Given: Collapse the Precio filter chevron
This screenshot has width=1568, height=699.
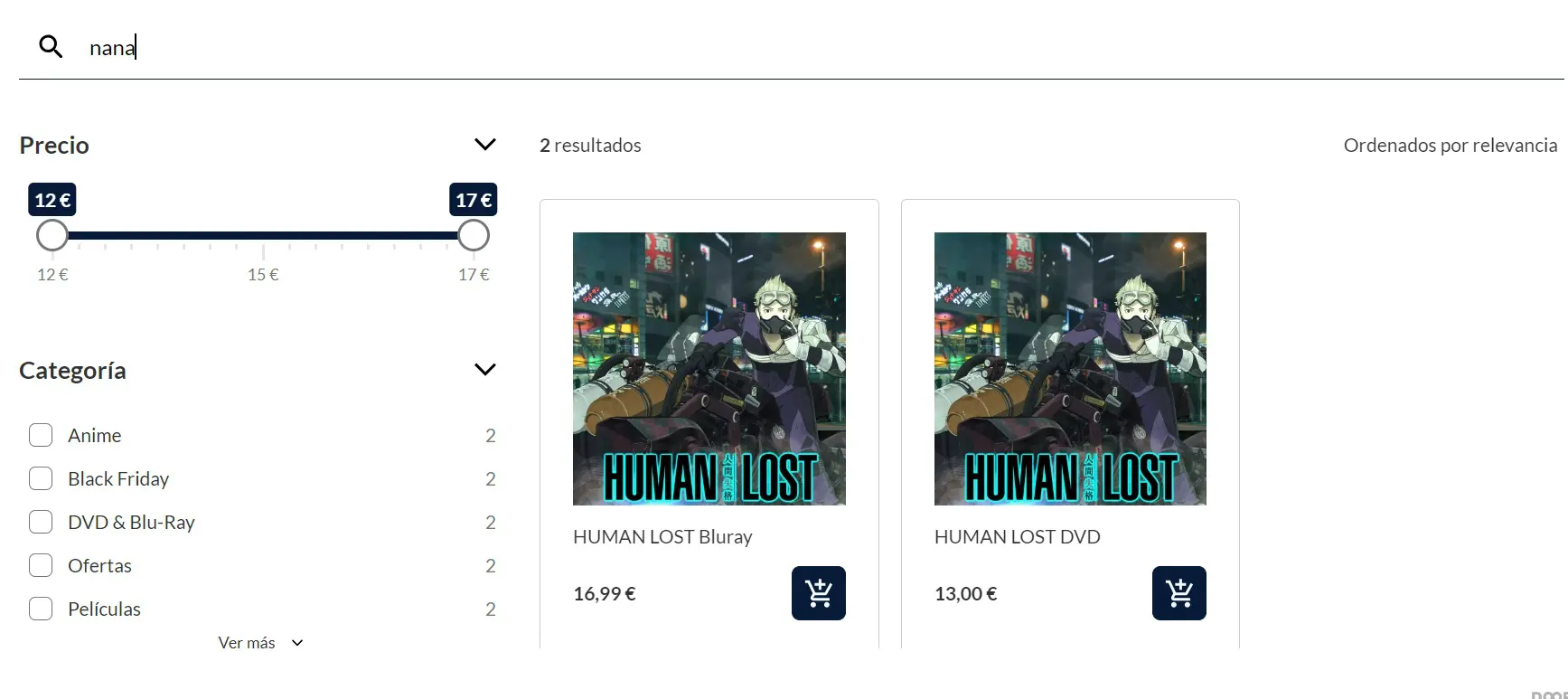Looking at the screenshot, I should click(x=485, y=145).
